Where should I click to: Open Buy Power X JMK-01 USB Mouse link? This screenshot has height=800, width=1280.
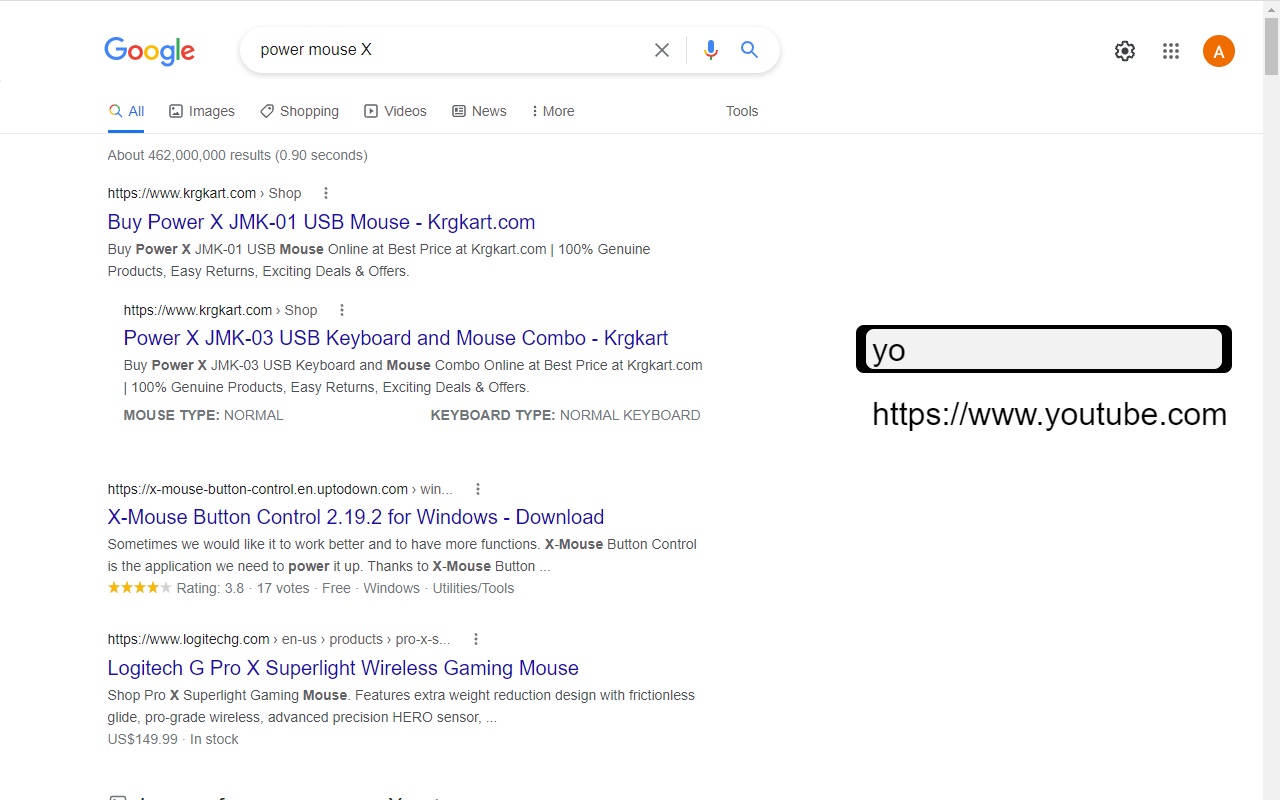pos(321,222)
